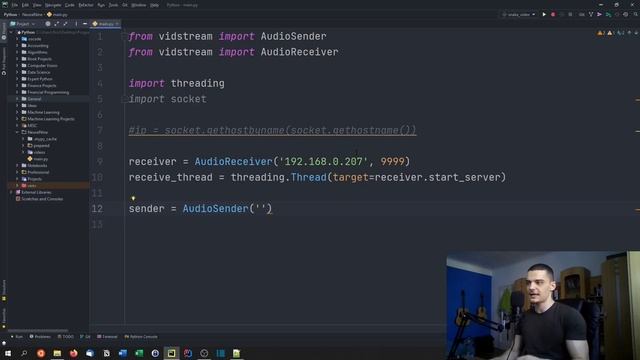Click the purple arrow icon in the top toolbar
The image size is (640, 360).
pos(599,14)
